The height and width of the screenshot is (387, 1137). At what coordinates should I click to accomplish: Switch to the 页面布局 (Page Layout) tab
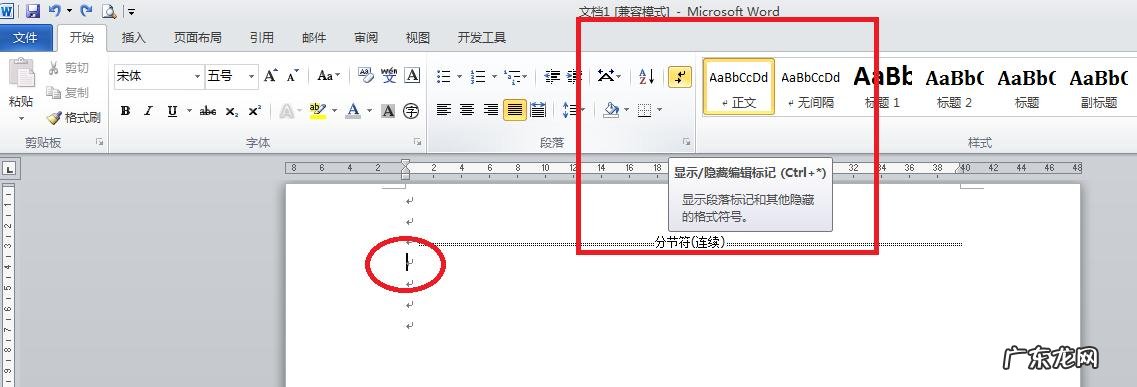click(x=197, y=38)
